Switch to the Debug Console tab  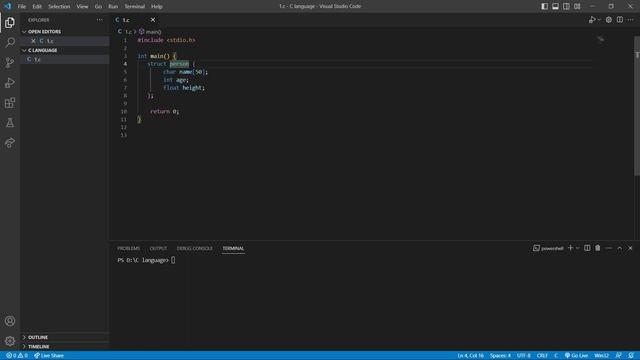[x=195, y=248]
